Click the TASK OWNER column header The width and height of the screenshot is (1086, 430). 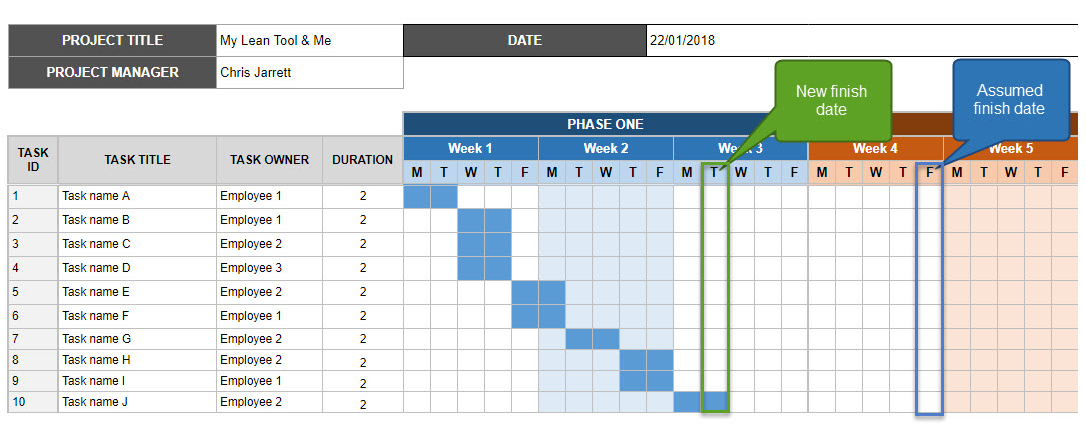pos(269,160)
